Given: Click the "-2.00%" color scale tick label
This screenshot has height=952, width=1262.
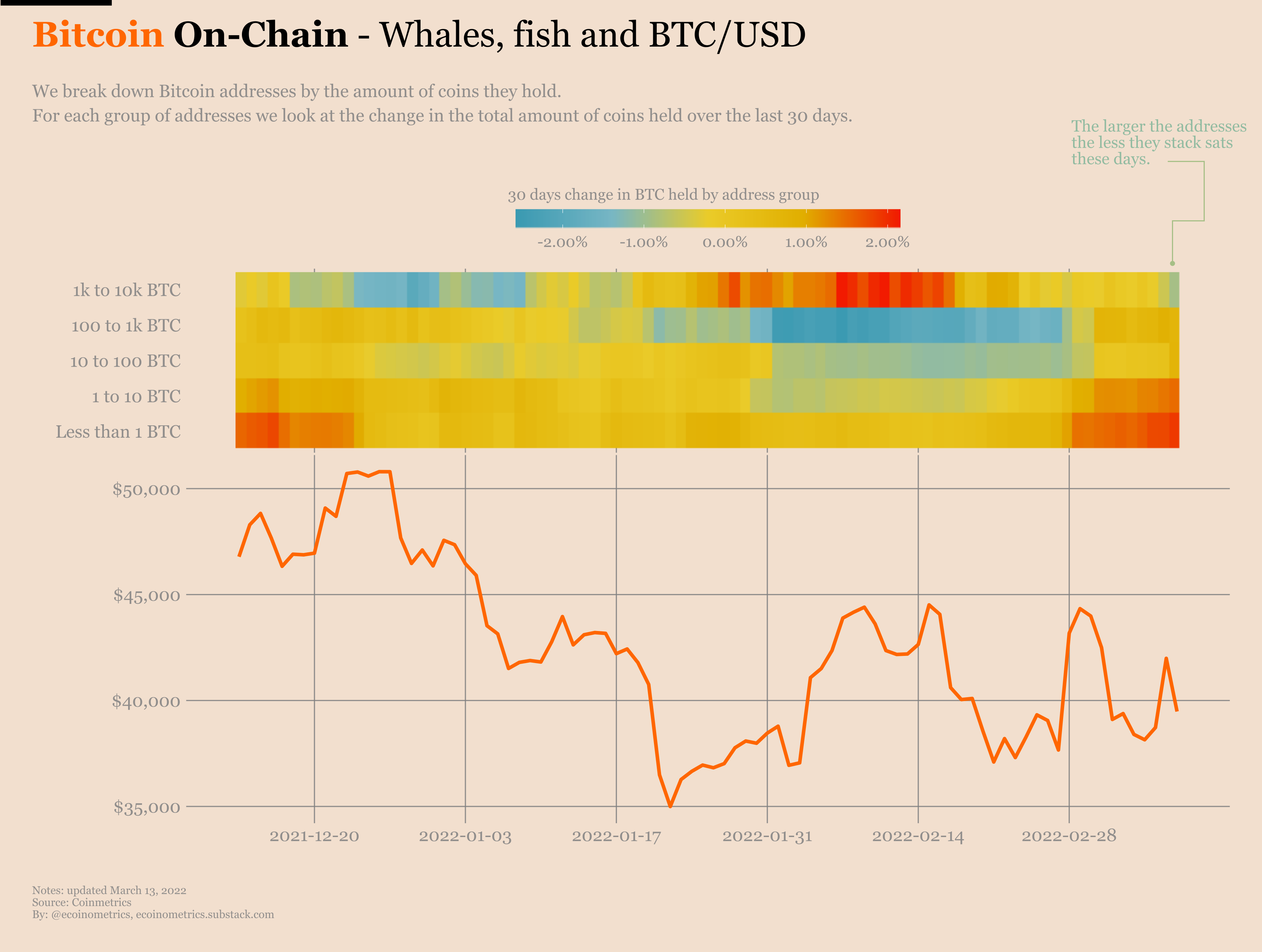Looking at the screenshot, I should click(x=562, y=243).
